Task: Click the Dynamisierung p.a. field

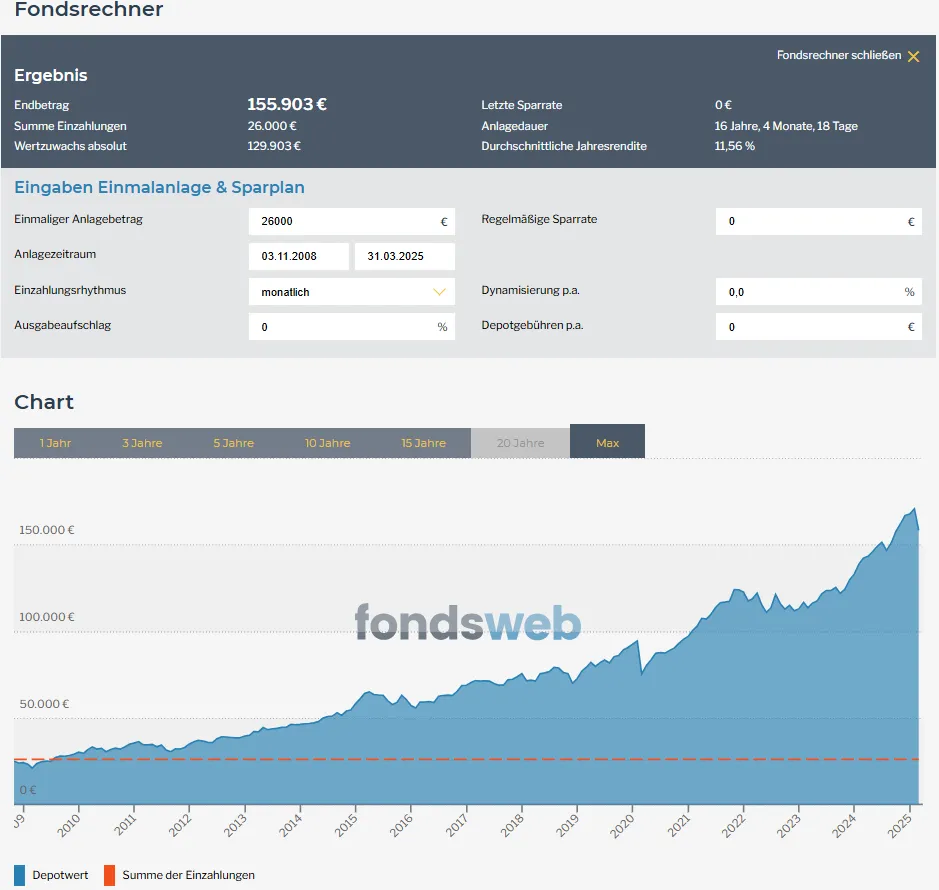Action: coord(808,292)
